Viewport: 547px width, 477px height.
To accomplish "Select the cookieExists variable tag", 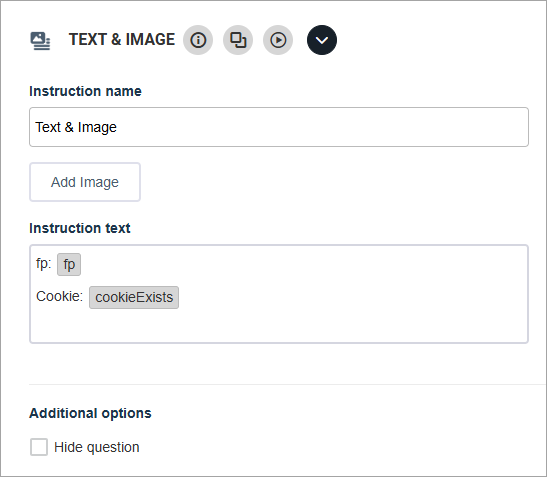I will coord(134,297).
